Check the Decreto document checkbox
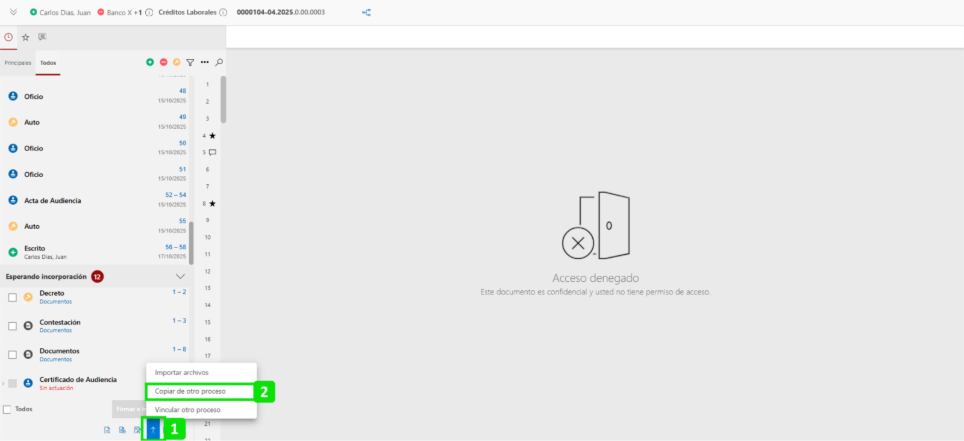Image resolution: width=964 pixels, height=441 pixels. coord(12,297)
